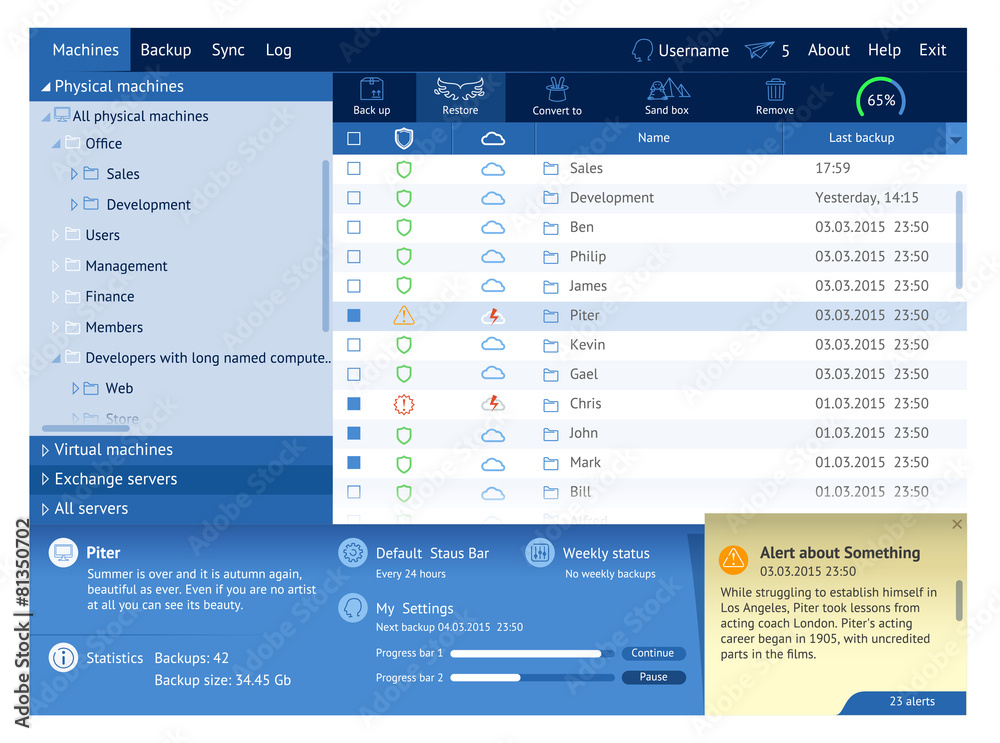Expand the Users folder arrow

[x=55, y=235]
